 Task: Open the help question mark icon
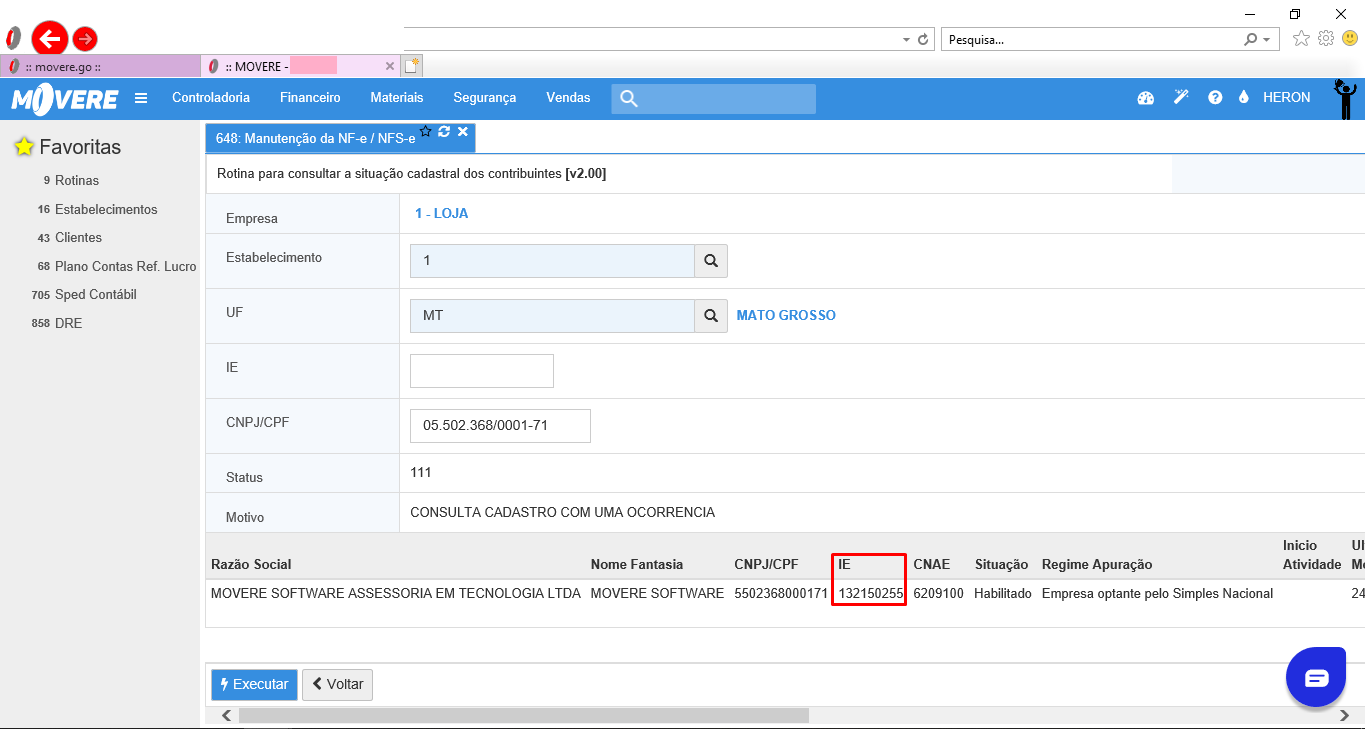tap(1215, 98)
